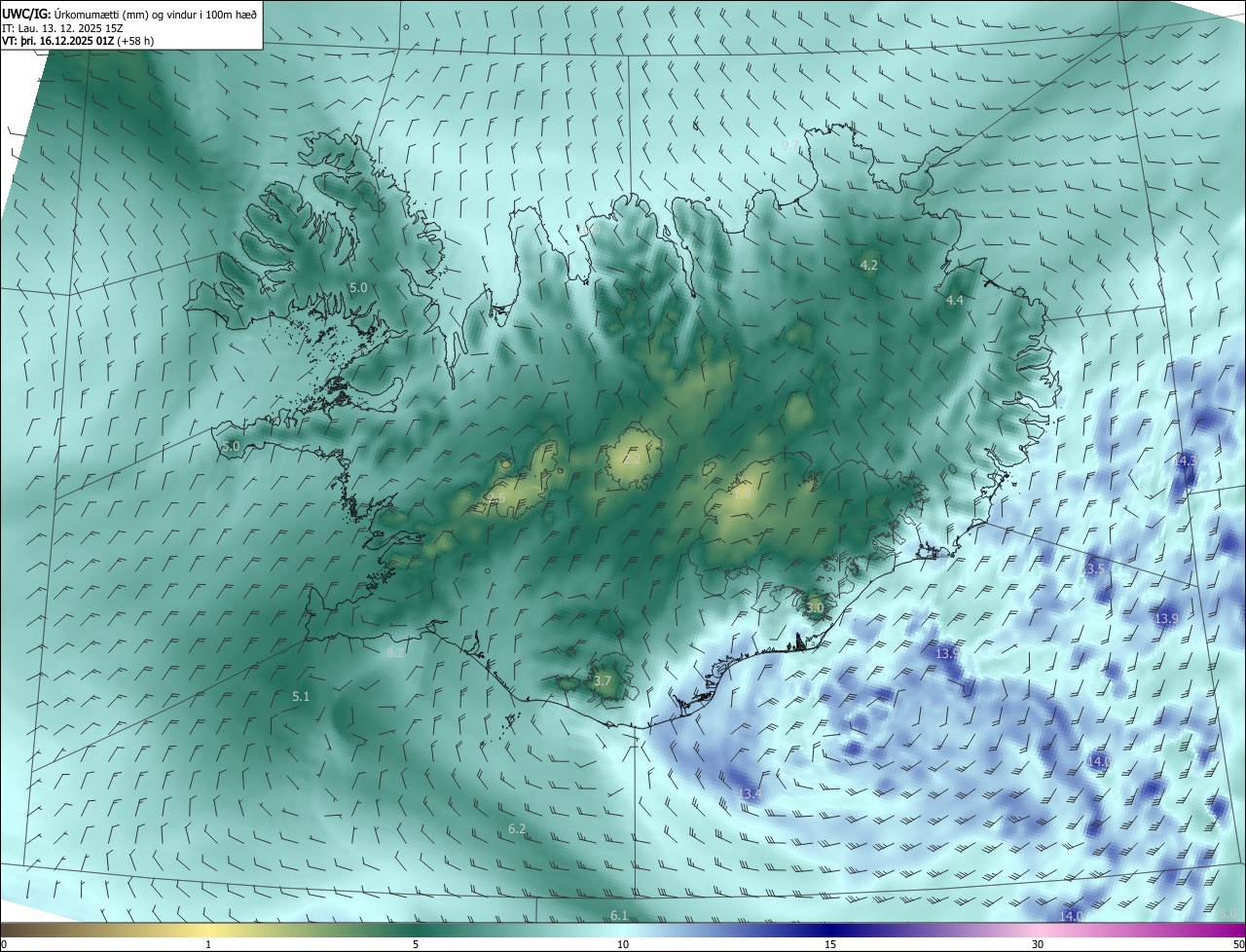Click the 1.9 value on Vatnajökull glacier
This screenshot has height=952, width=1246.
(x=742, y=494)
